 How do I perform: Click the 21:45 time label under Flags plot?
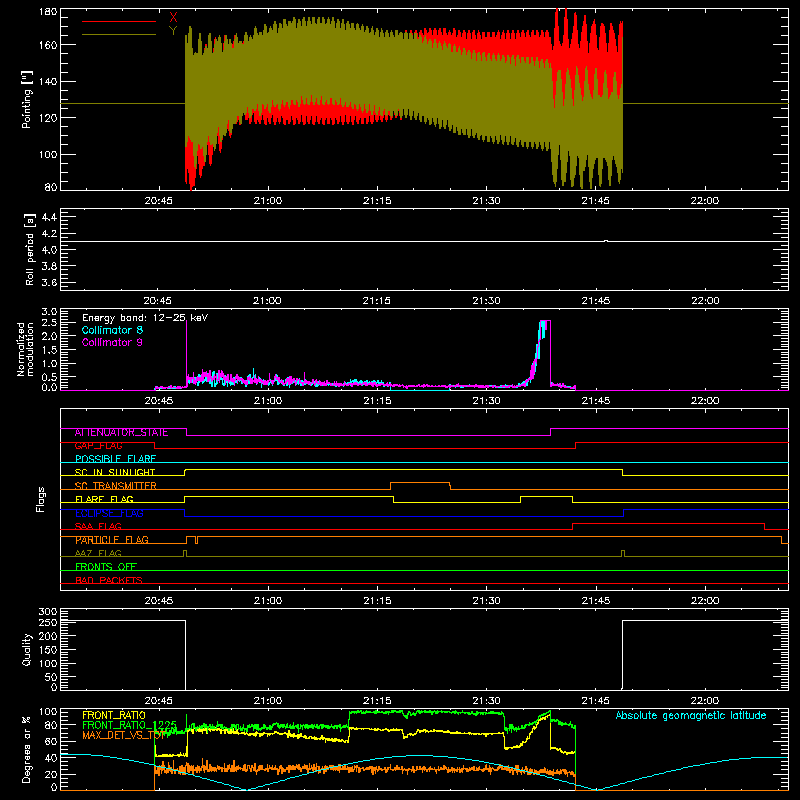pos(595,601)
